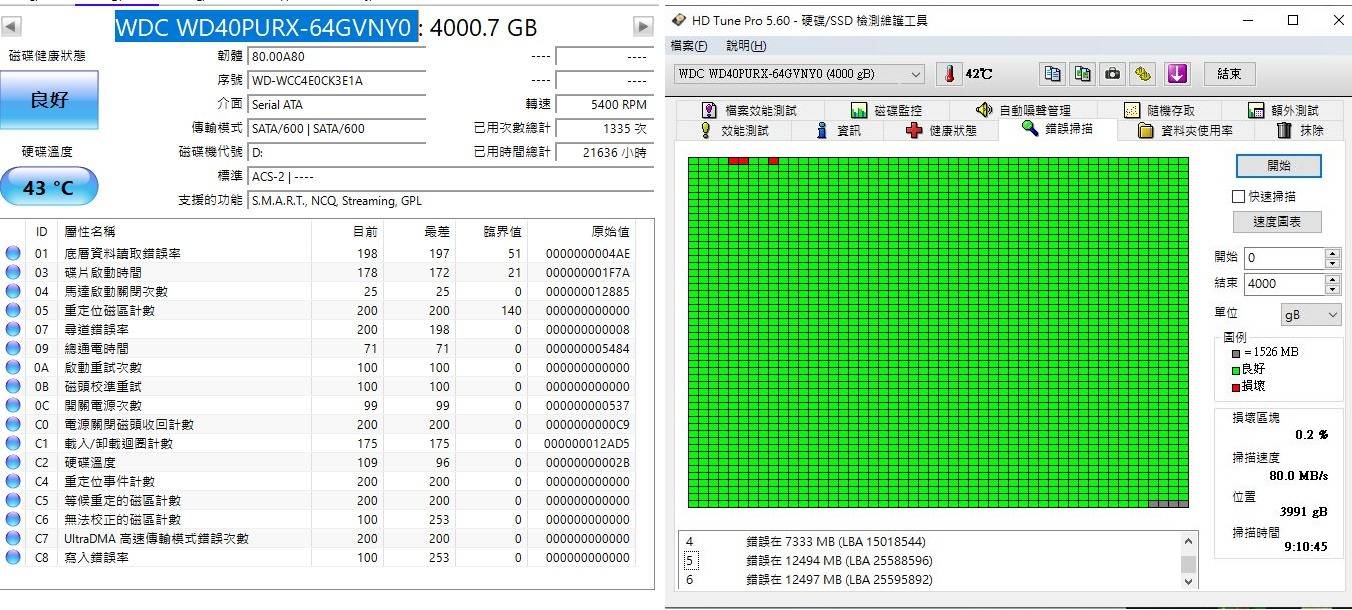Go to previous disk with left arrow
Viewport: 1352px width, 610px height.
pos(11,27)
